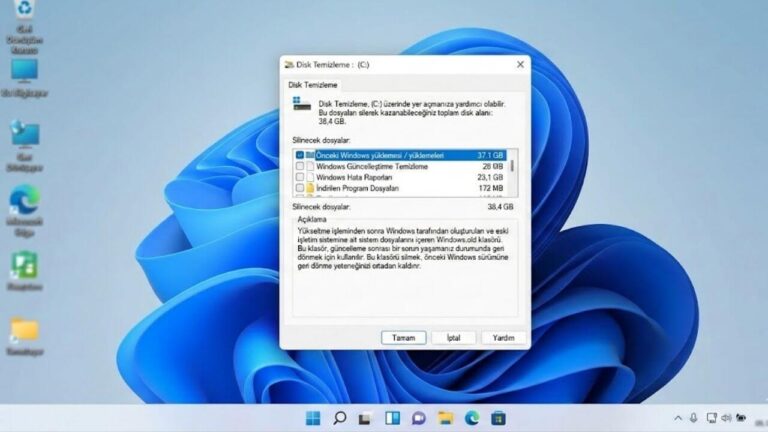Open Chat on the taskbar
768x432 pixels.
(419, 418)
